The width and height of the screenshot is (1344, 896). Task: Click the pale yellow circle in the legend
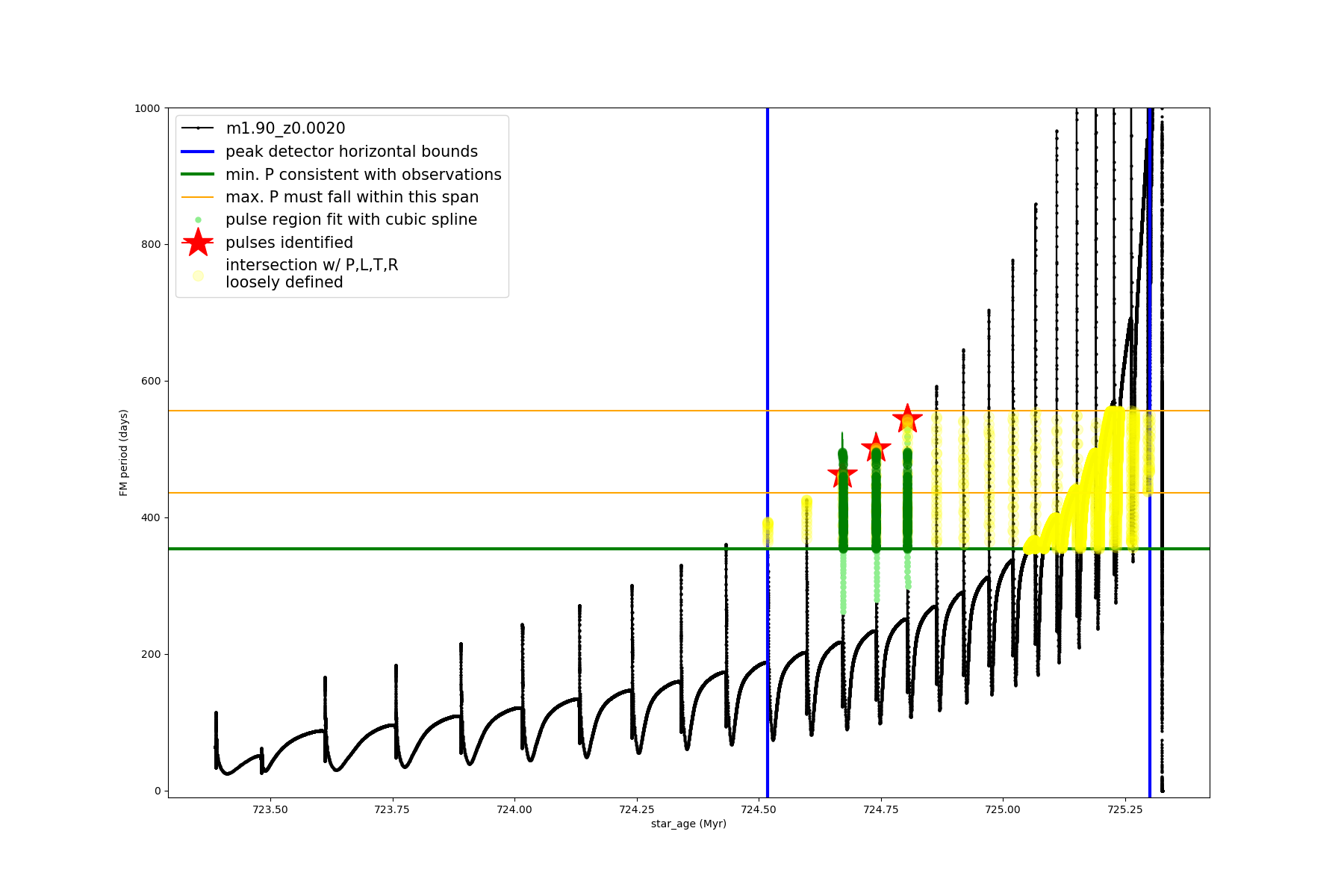(198, 276)
